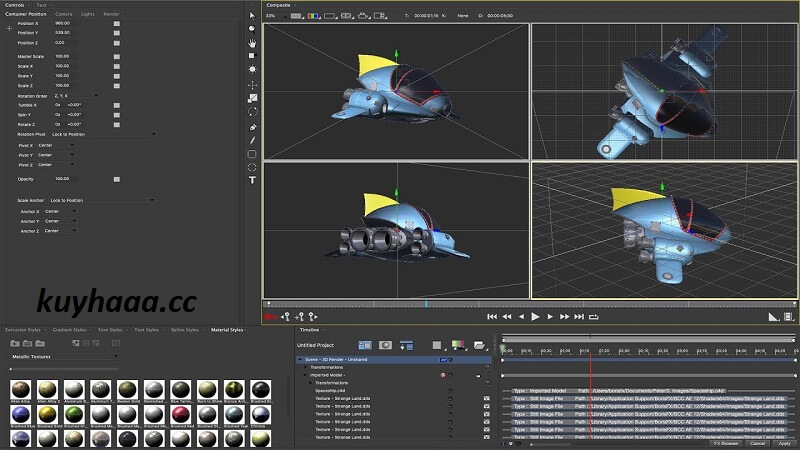Select the rotate tool circular arrows
This screenshot has width=800, height=450.
tap(252, 112)
